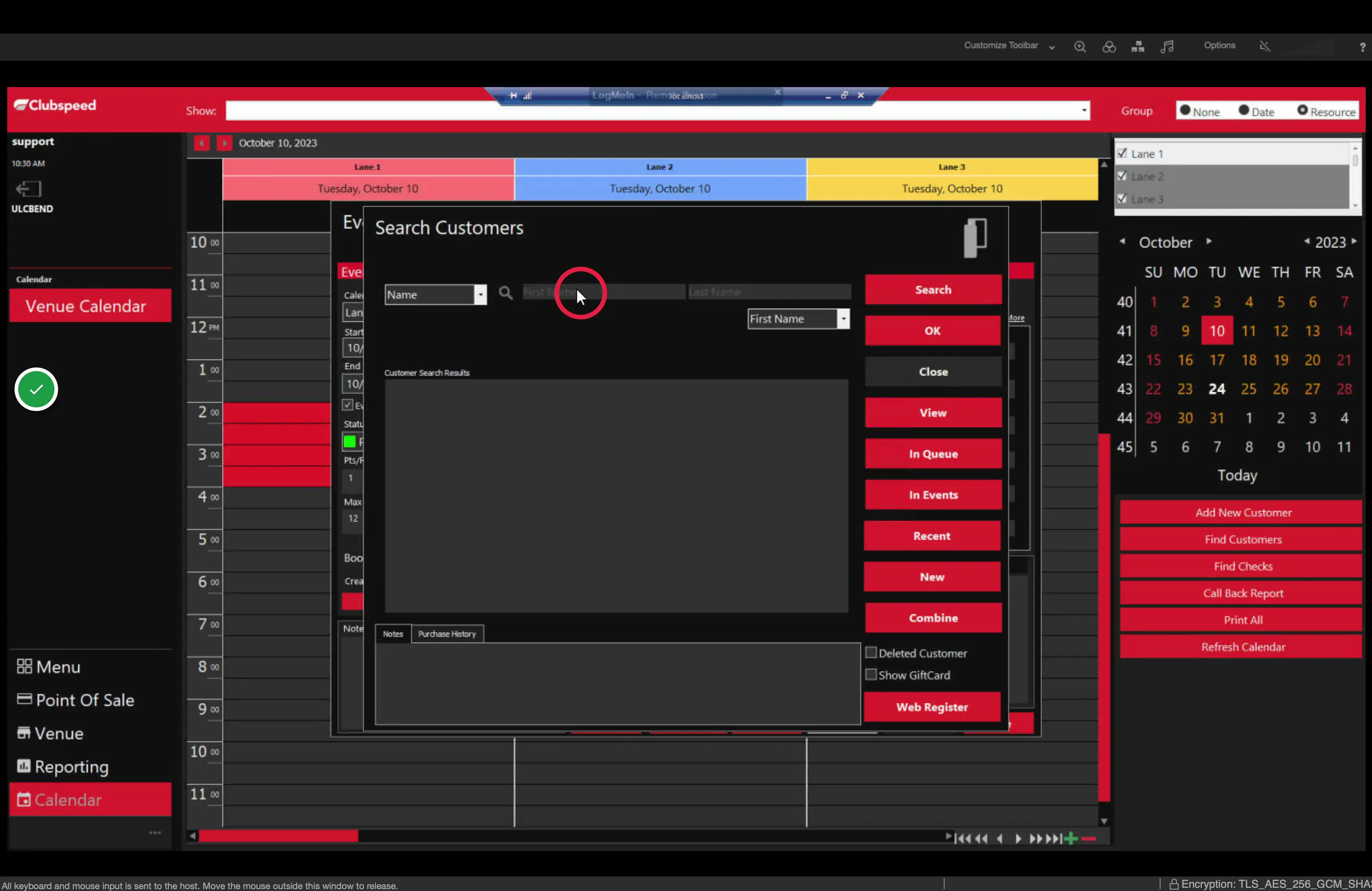Enable the Show GiftCard checkbox
1372x891 pixels.
point(871,674)
